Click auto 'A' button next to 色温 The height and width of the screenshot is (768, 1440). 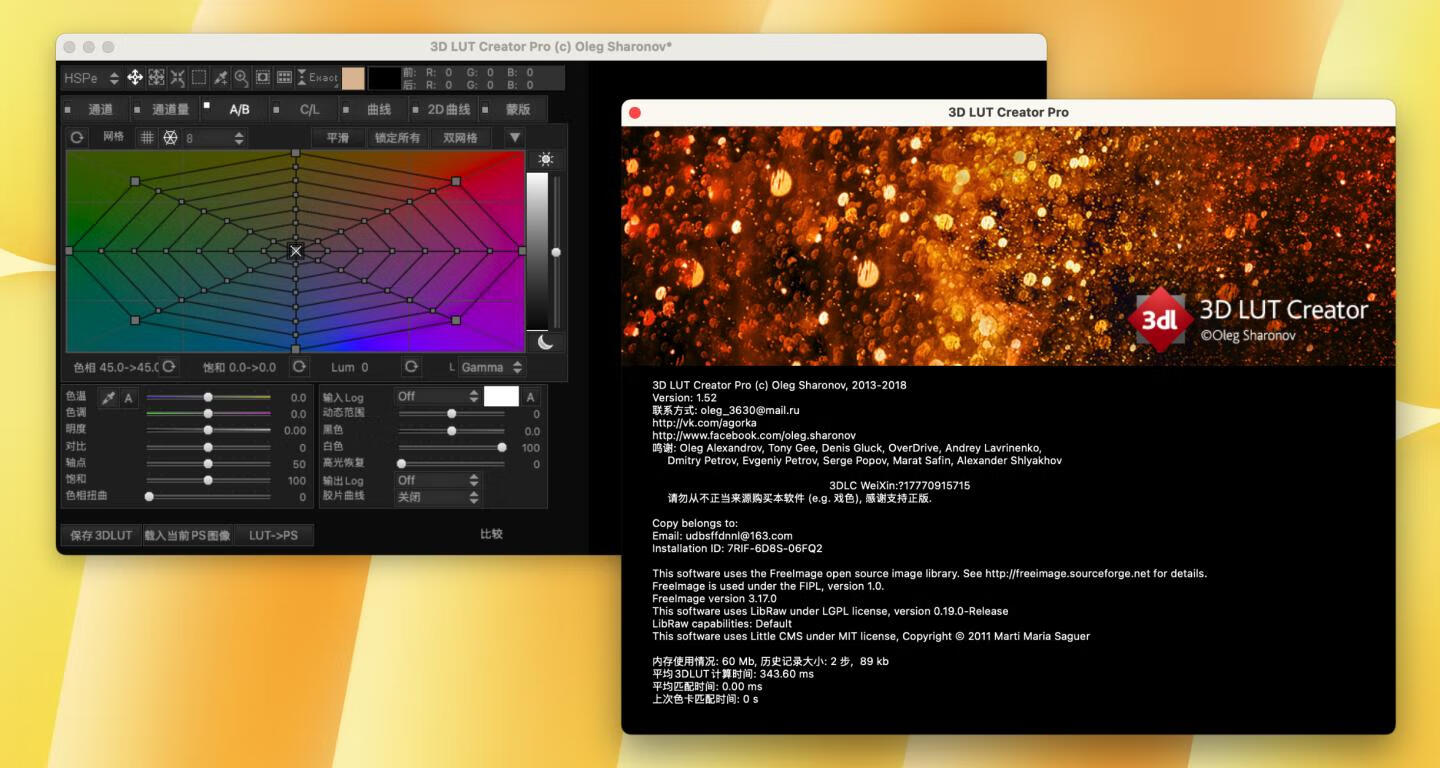[x=129, y=398]
